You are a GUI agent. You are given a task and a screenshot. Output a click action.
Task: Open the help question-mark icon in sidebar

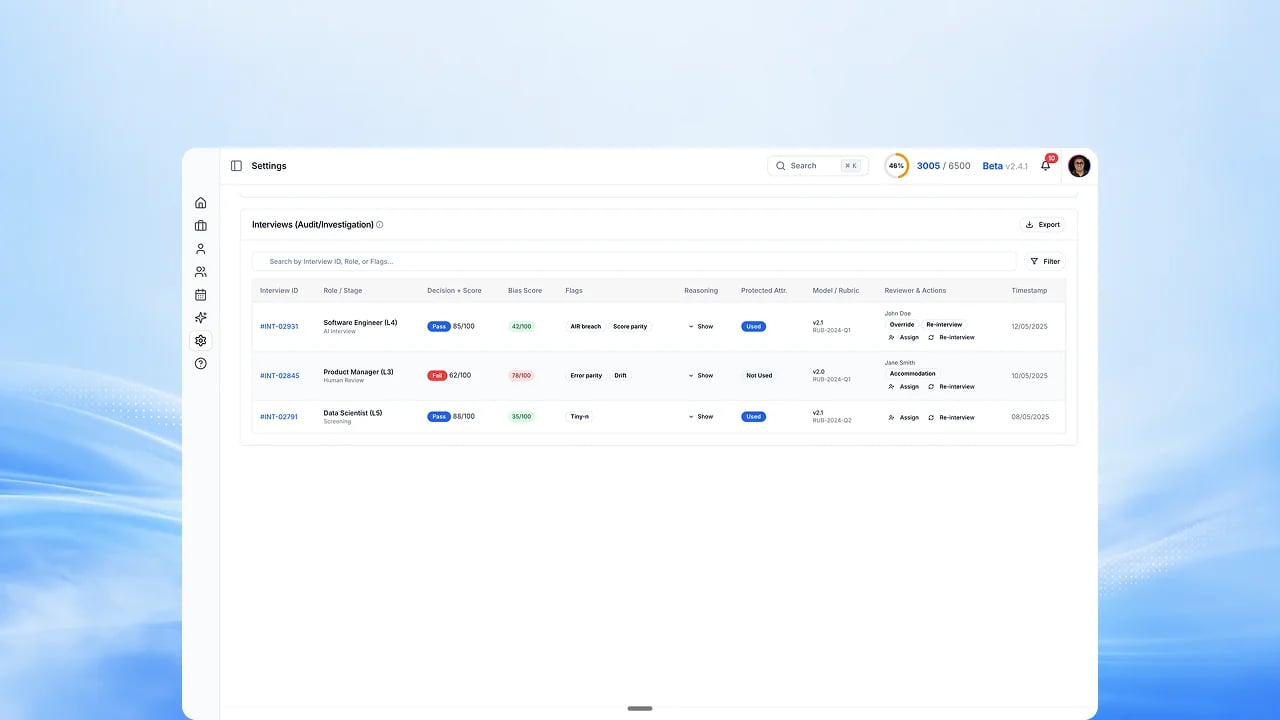click(x=200, y=364)
